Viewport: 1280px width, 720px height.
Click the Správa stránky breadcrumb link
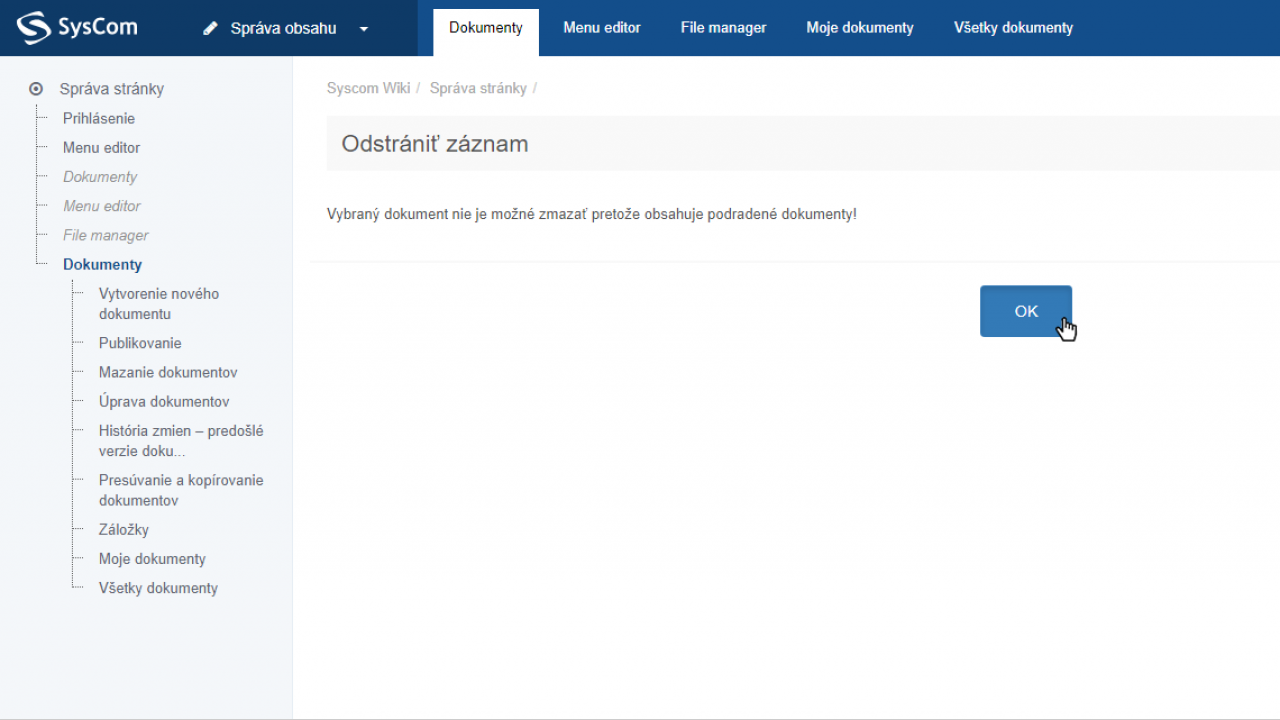478,88
